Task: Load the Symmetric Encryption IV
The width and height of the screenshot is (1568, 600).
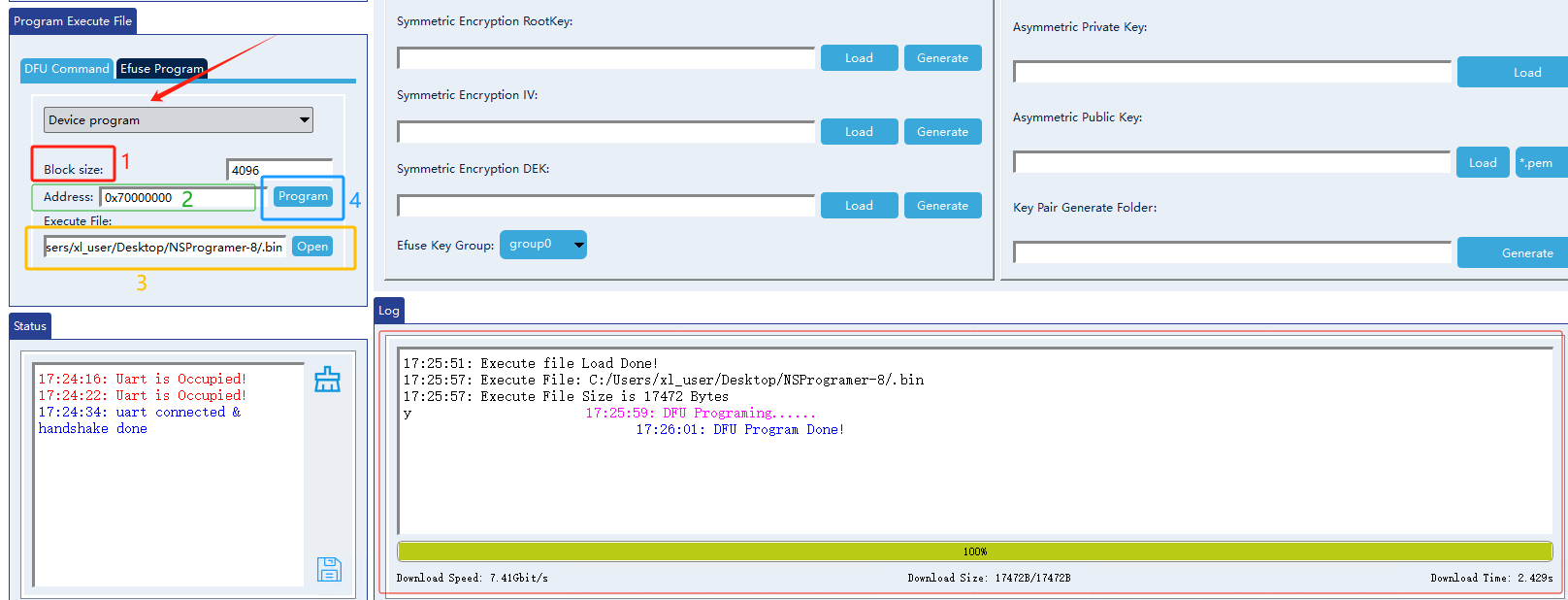Action: tap(859, 132)
